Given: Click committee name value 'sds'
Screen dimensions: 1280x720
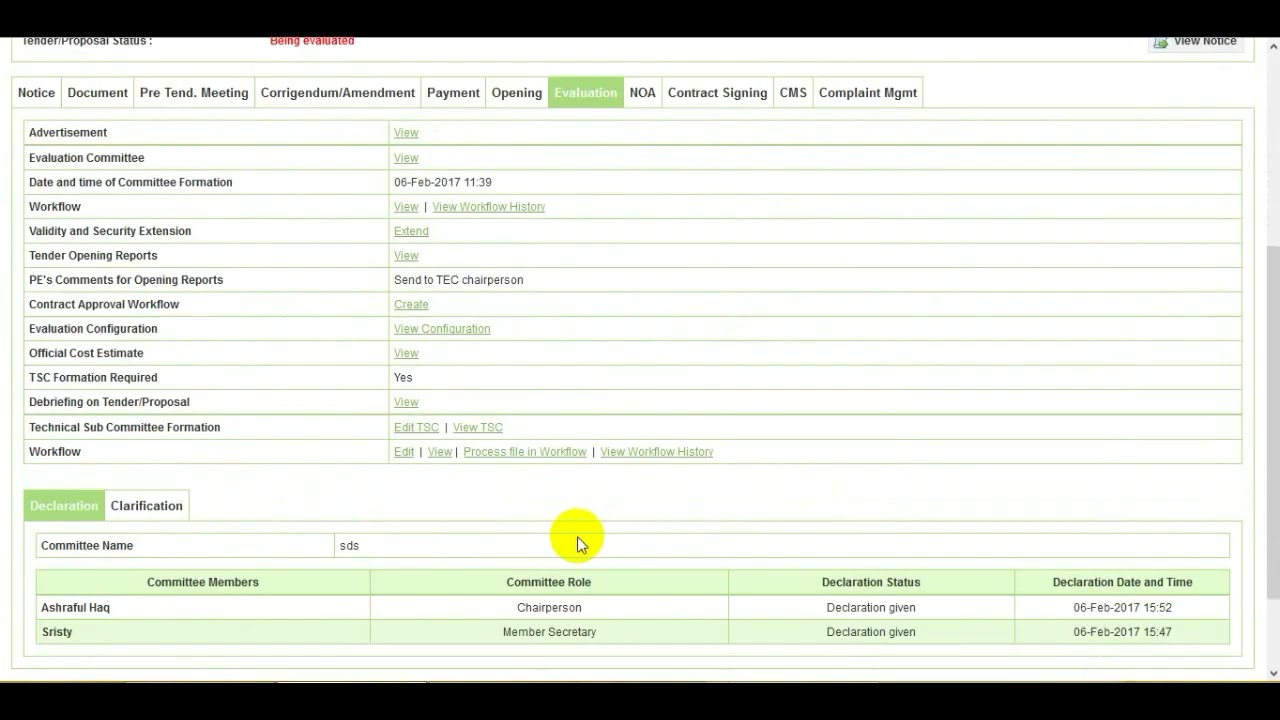Looking at the screenshot, I should (x=349, y=546).
